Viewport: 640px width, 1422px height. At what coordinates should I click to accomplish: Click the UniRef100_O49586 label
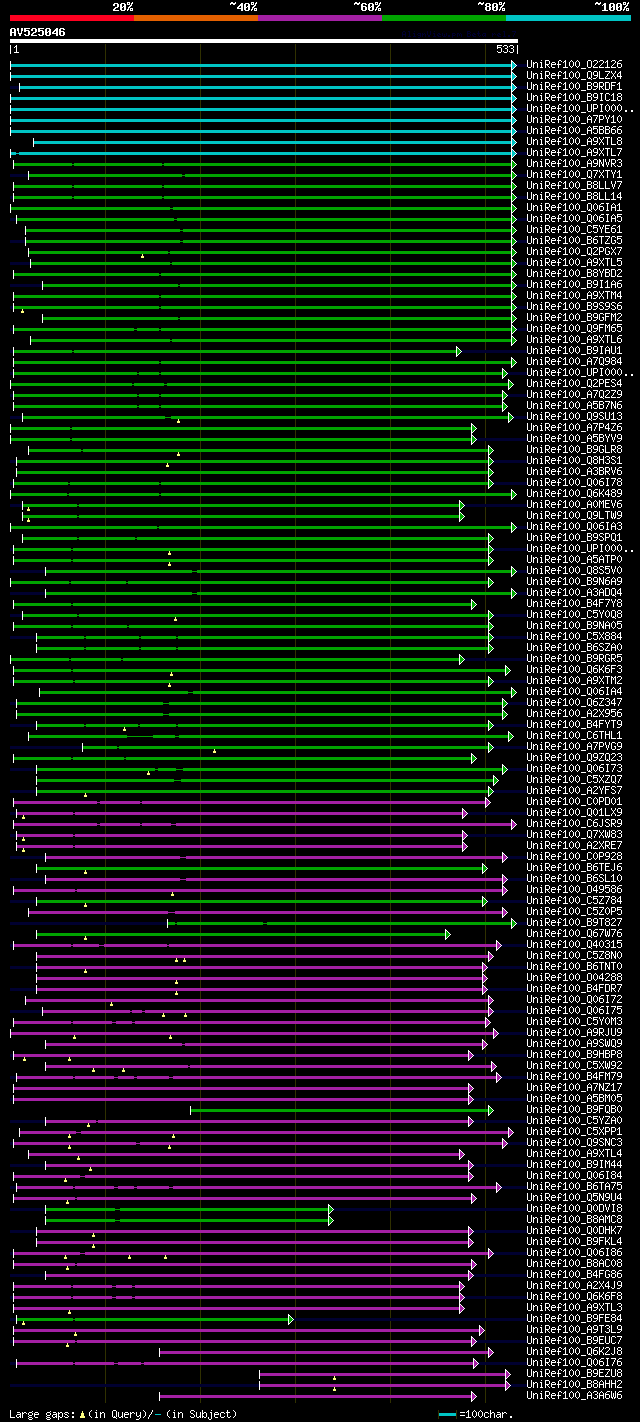(574, 889)
